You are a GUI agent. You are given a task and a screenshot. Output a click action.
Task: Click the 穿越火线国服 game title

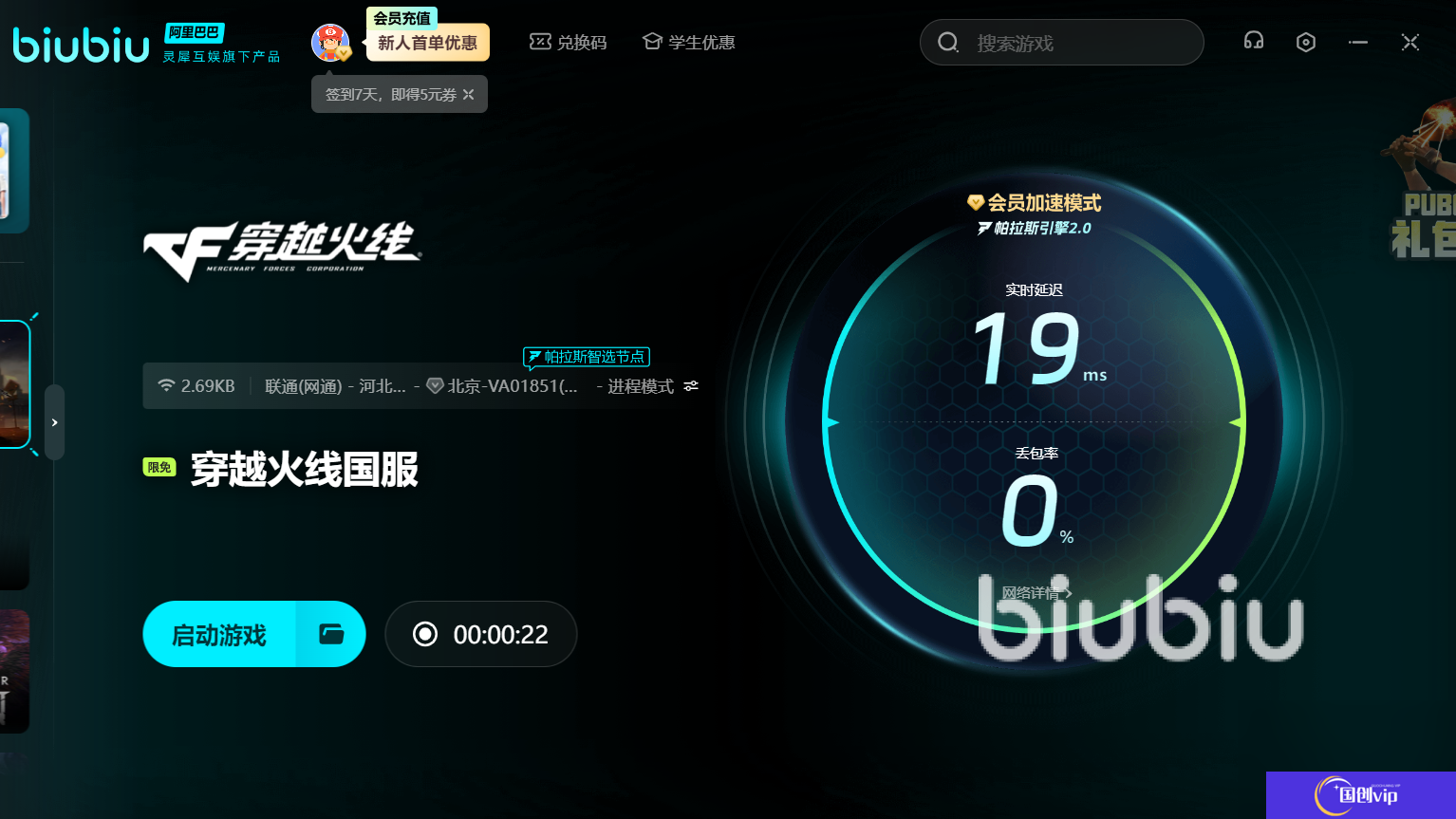[x=305, y=470]
